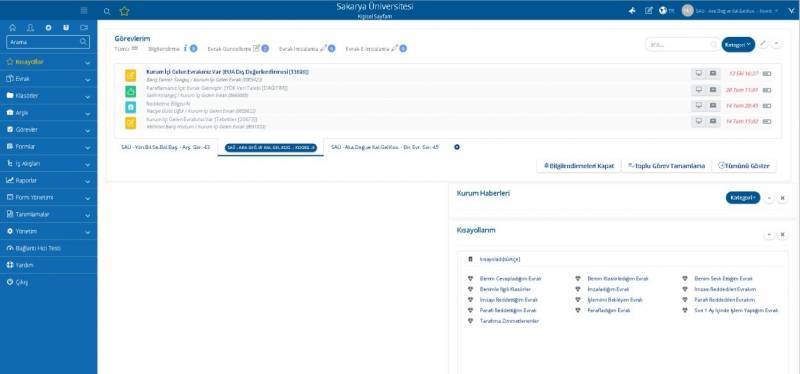This screenshot has height=374, width=800.
Task: Click the monitor icon in the 12 Eki 16:27 row
Action: point(699,74)
